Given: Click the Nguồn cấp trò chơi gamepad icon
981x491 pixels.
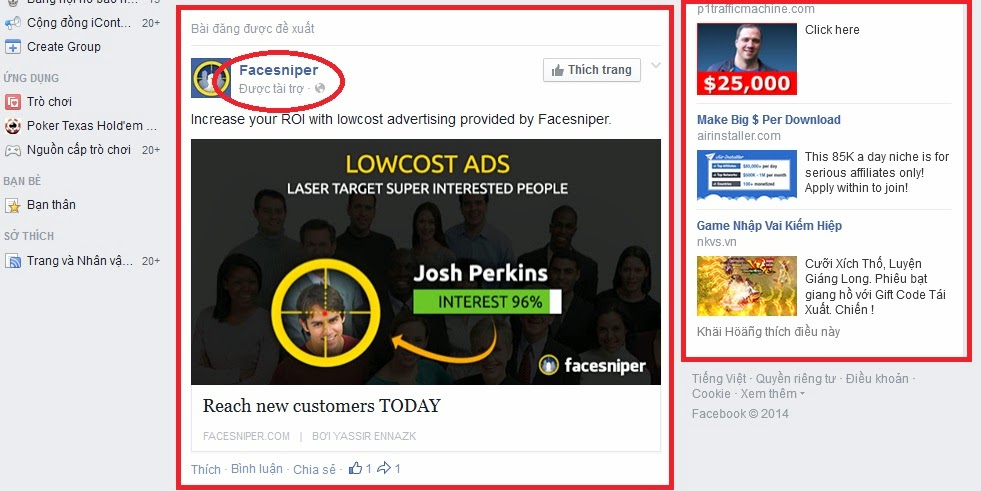Looking at the screenshot, I should point(13,150).
